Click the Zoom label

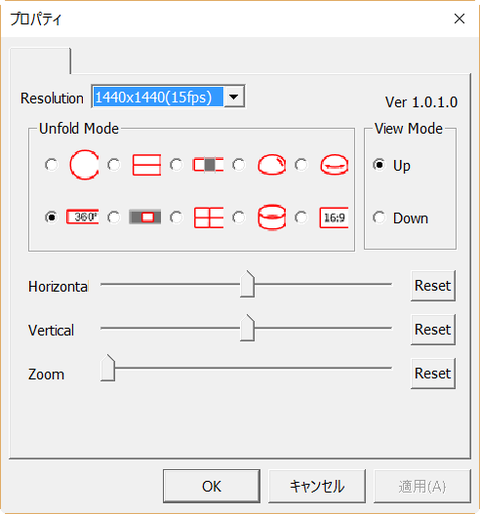point(46,374)
